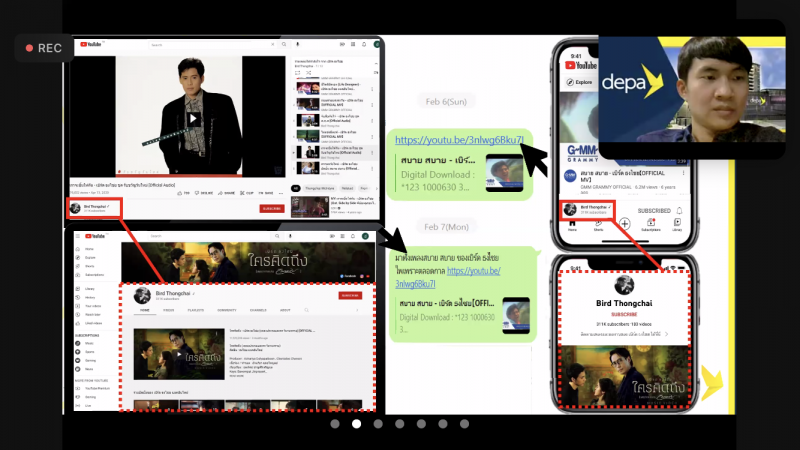Like the video with the thumbs up
Viewport: 800px width, 450px height.
pos(184,193)
